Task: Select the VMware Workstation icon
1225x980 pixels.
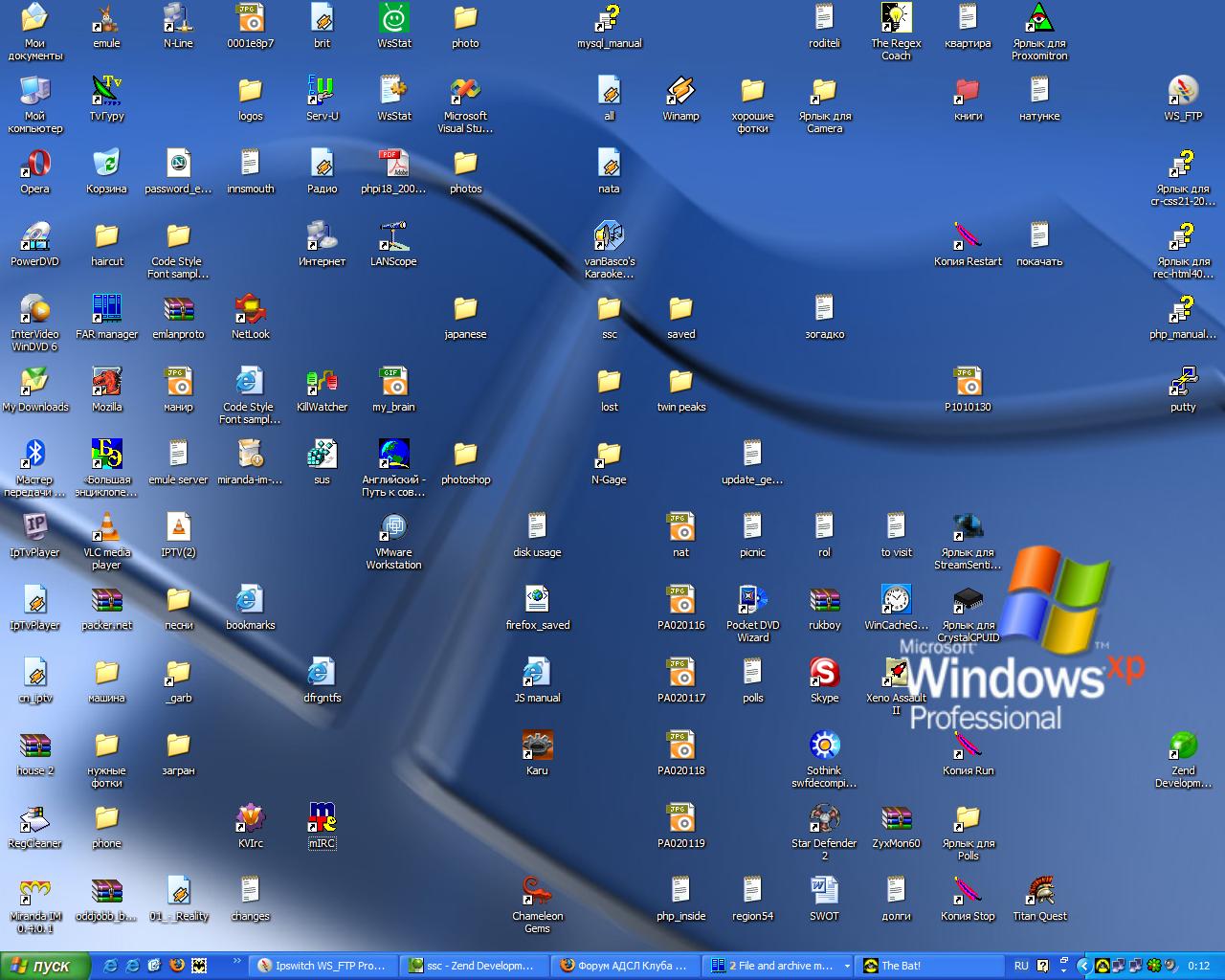Action: (x=393, y=528)
